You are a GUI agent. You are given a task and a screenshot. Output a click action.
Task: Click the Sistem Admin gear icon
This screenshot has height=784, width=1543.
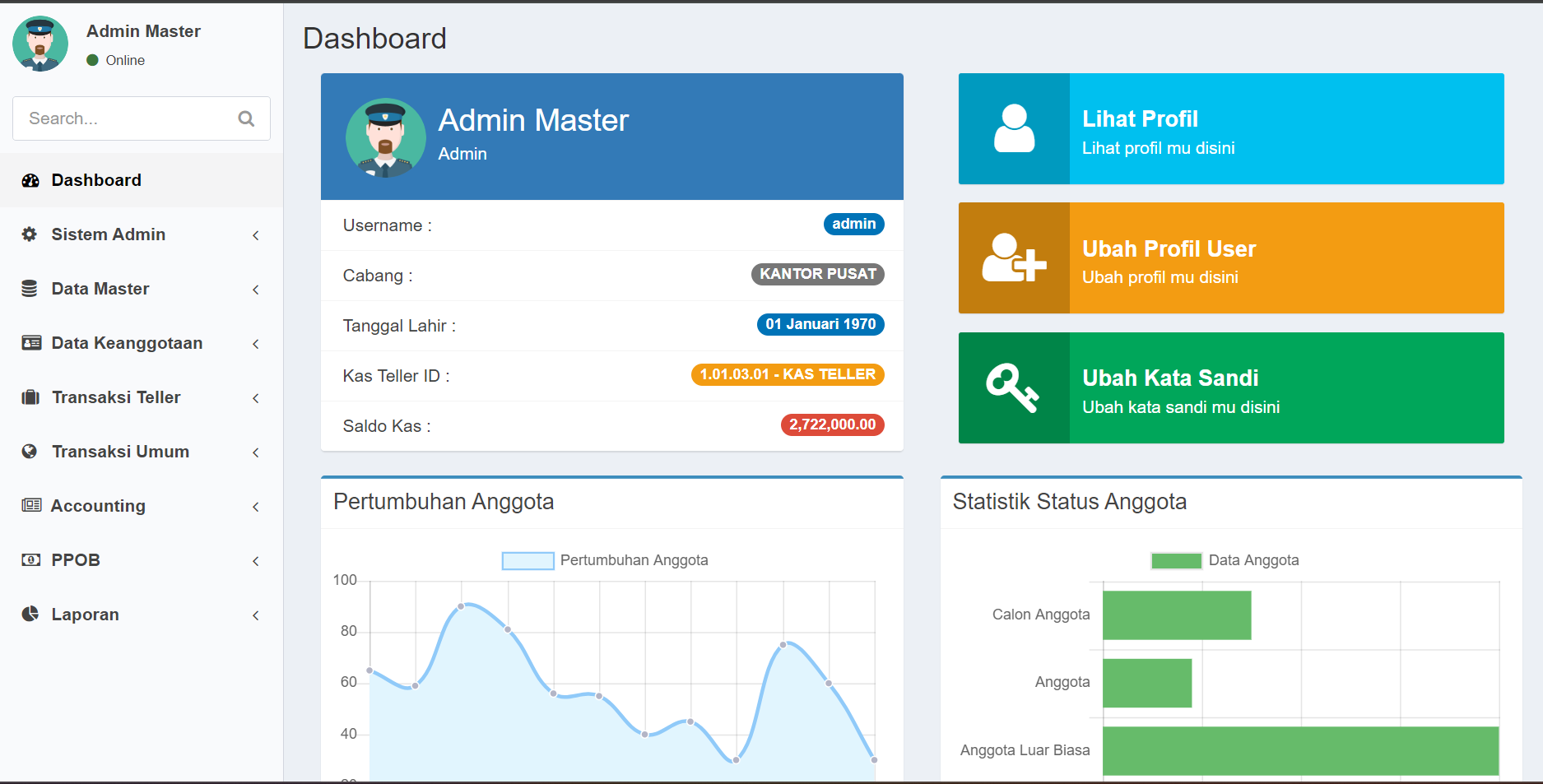(x=30, y=234)
